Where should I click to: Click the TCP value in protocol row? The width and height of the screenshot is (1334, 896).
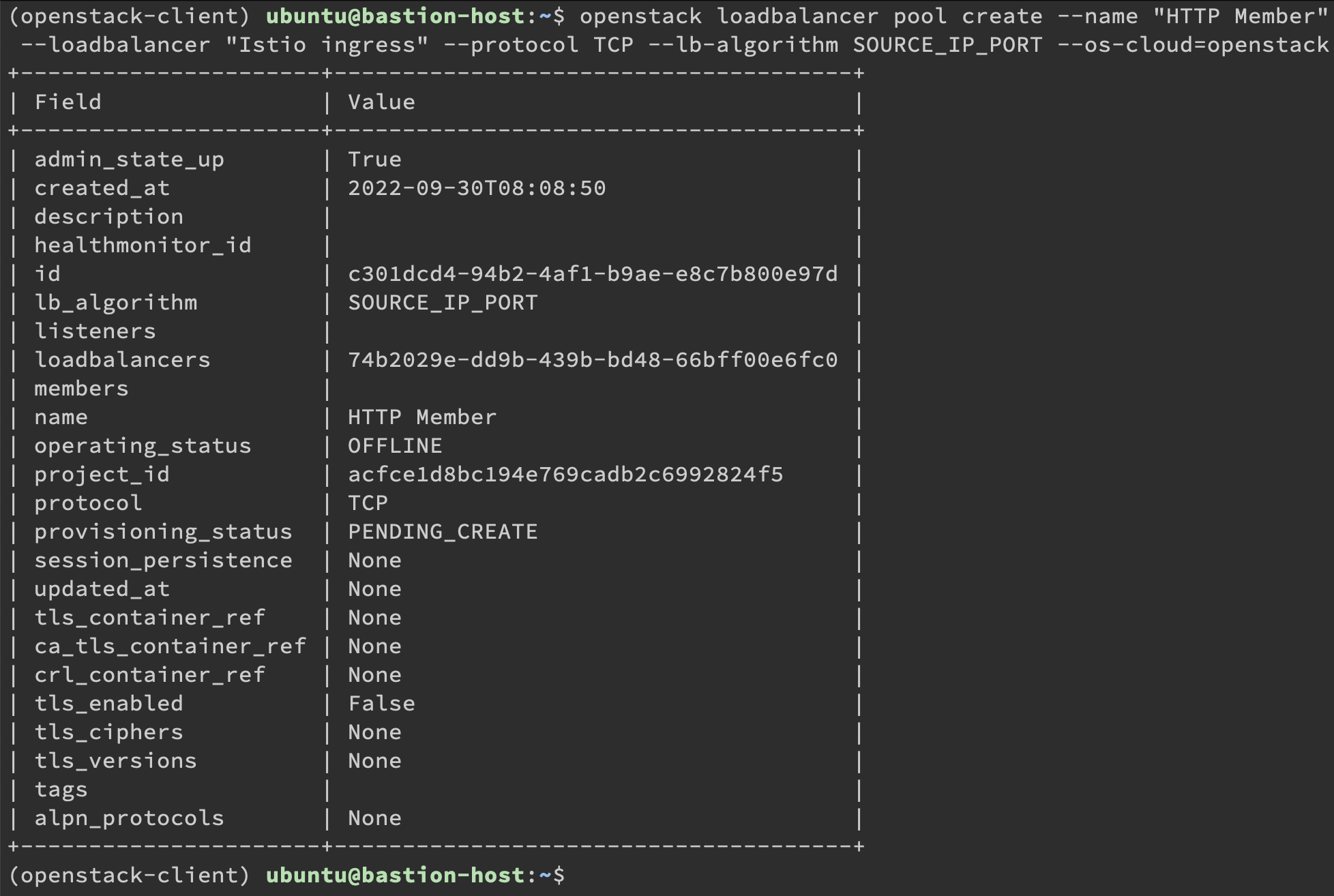click(368, 503)
